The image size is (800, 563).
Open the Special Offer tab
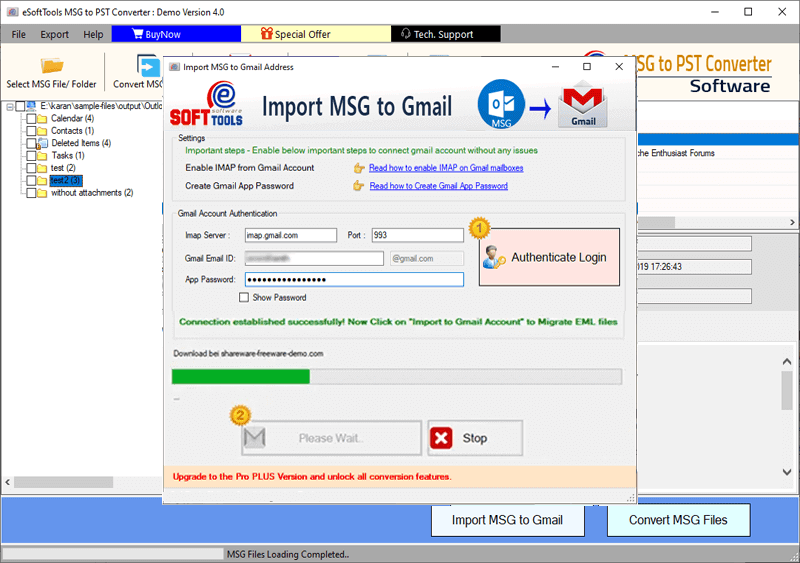click(x=316, y=34)
